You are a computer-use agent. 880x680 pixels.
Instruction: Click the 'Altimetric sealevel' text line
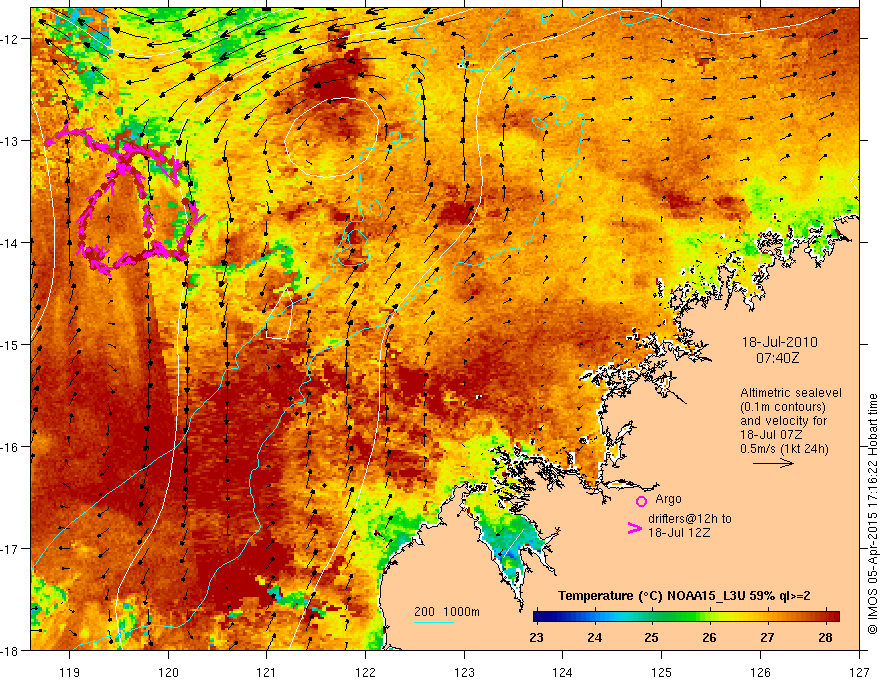pyautogui.click(x=791, y=393)
